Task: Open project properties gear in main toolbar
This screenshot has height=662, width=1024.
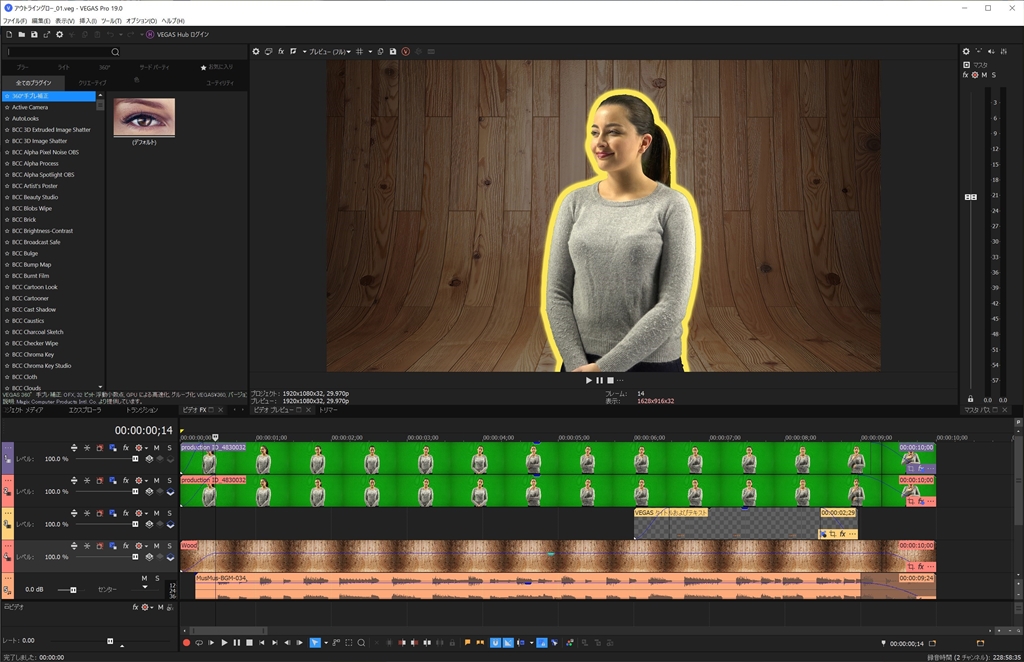Action: tap(59, 34)
